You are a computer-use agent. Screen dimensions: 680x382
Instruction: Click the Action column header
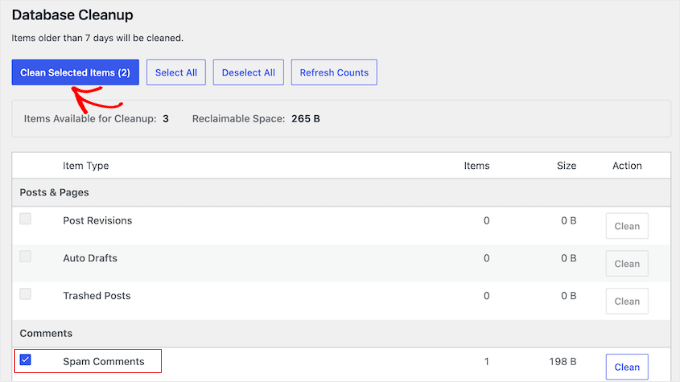click(627, 166)
